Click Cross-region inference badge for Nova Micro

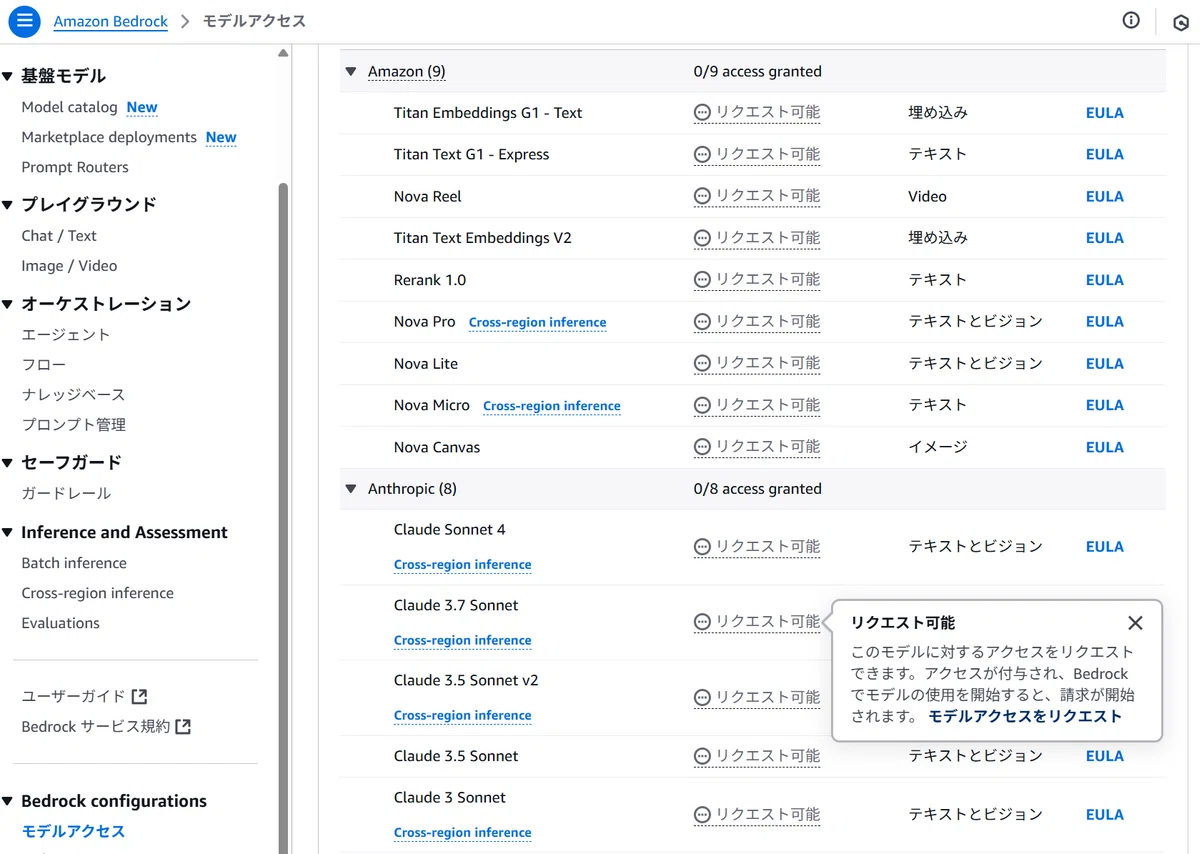coord(552,406)
